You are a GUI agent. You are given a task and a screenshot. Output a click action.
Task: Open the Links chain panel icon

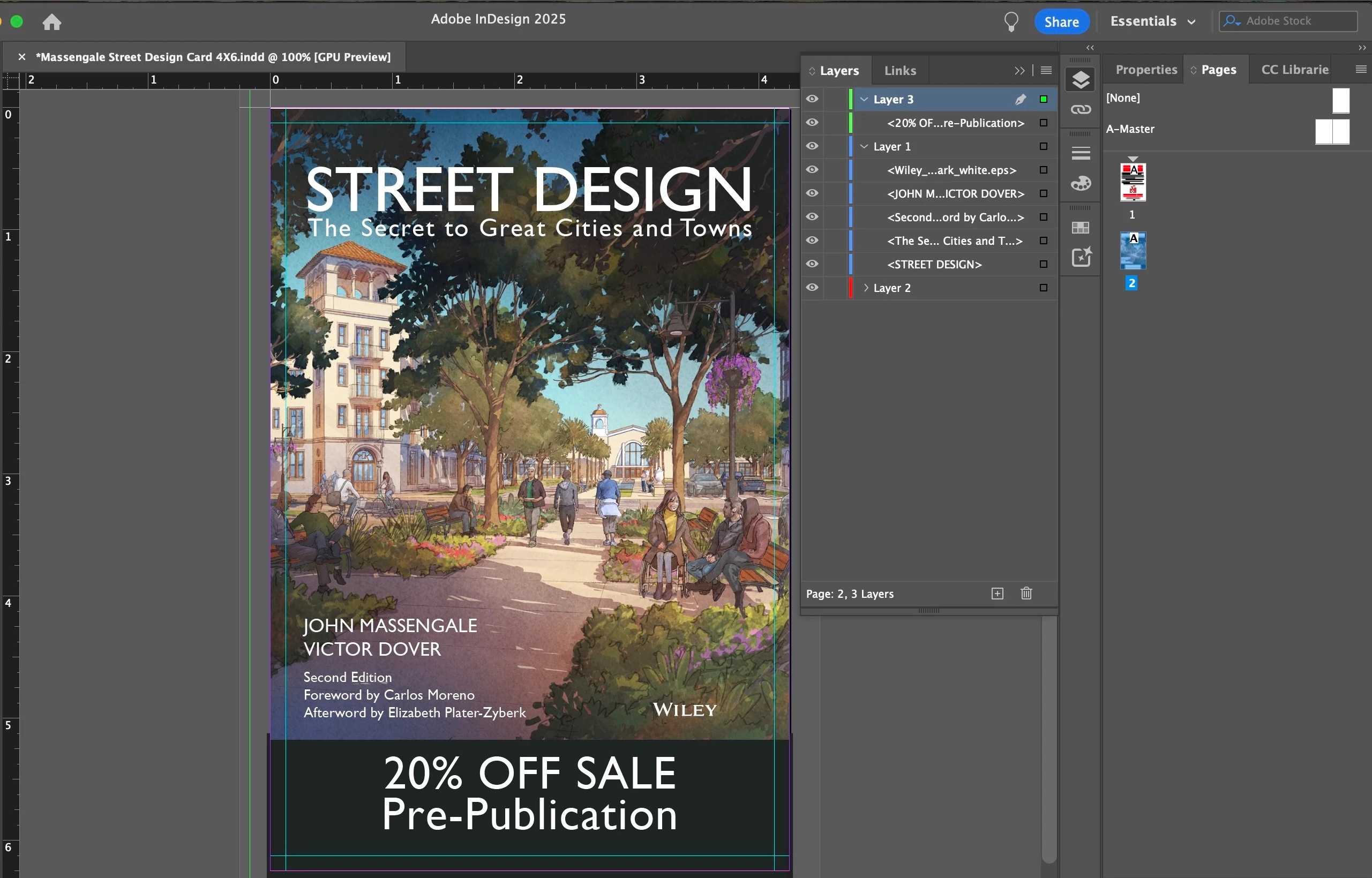pyautogui.click(x=1081, y=109)
